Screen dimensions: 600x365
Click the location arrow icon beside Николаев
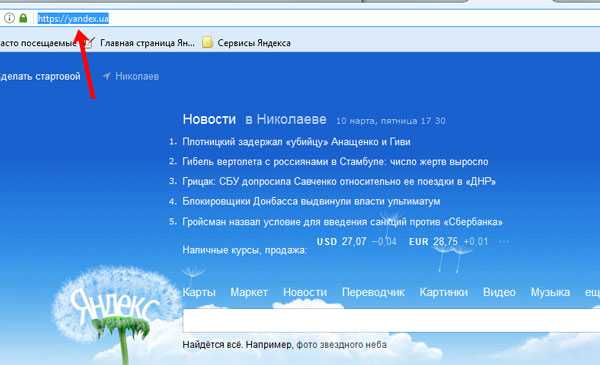click(x=107, y=76)
